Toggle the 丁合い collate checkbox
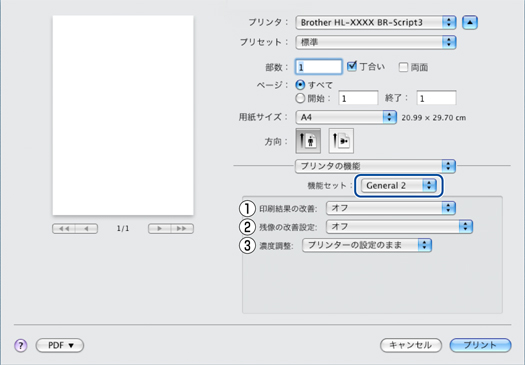Image resolution: width=525 pixels, height=365 pixels. (x=352, y=66)
